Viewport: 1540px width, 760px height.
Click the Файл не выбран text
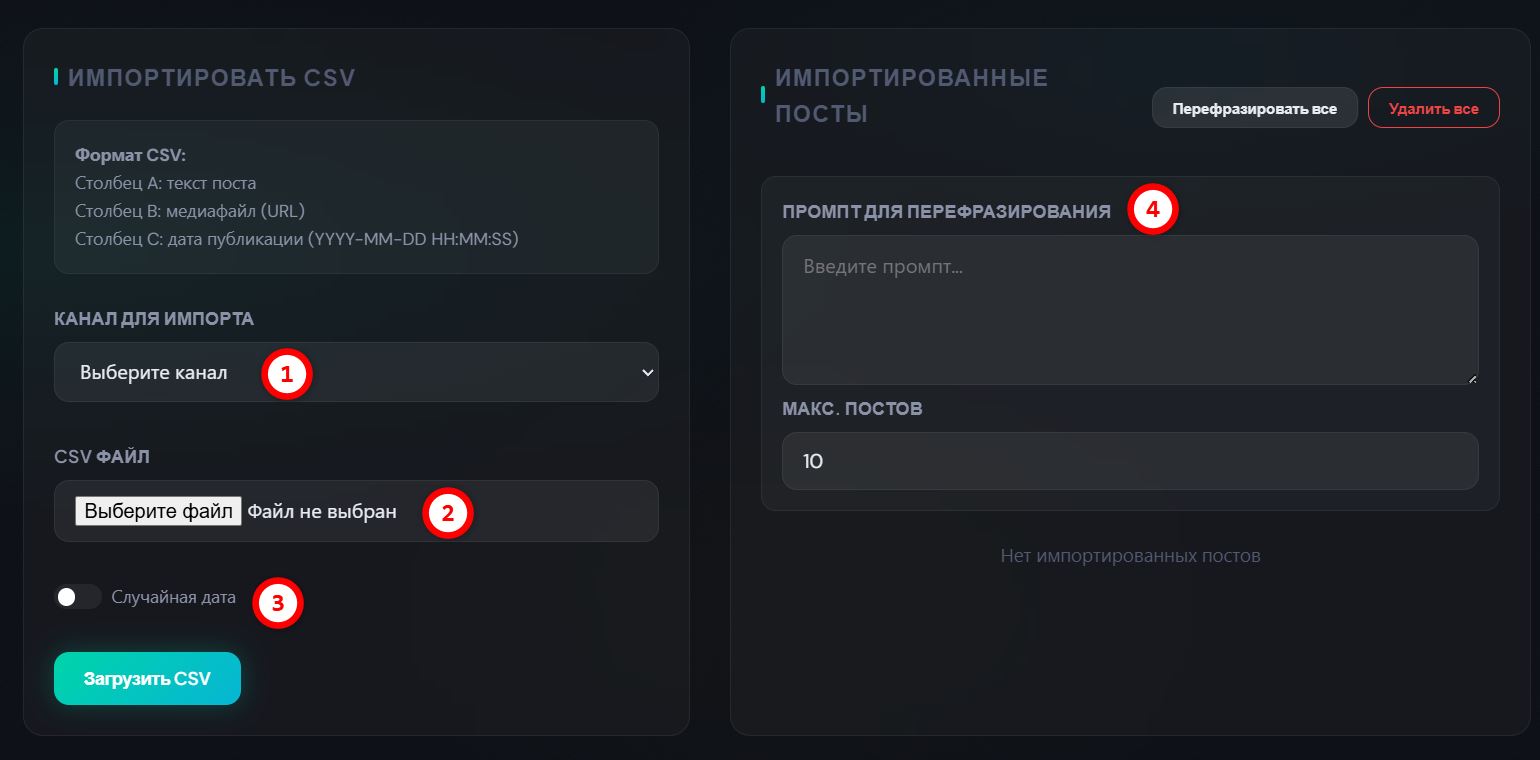[x=322, y=511]
